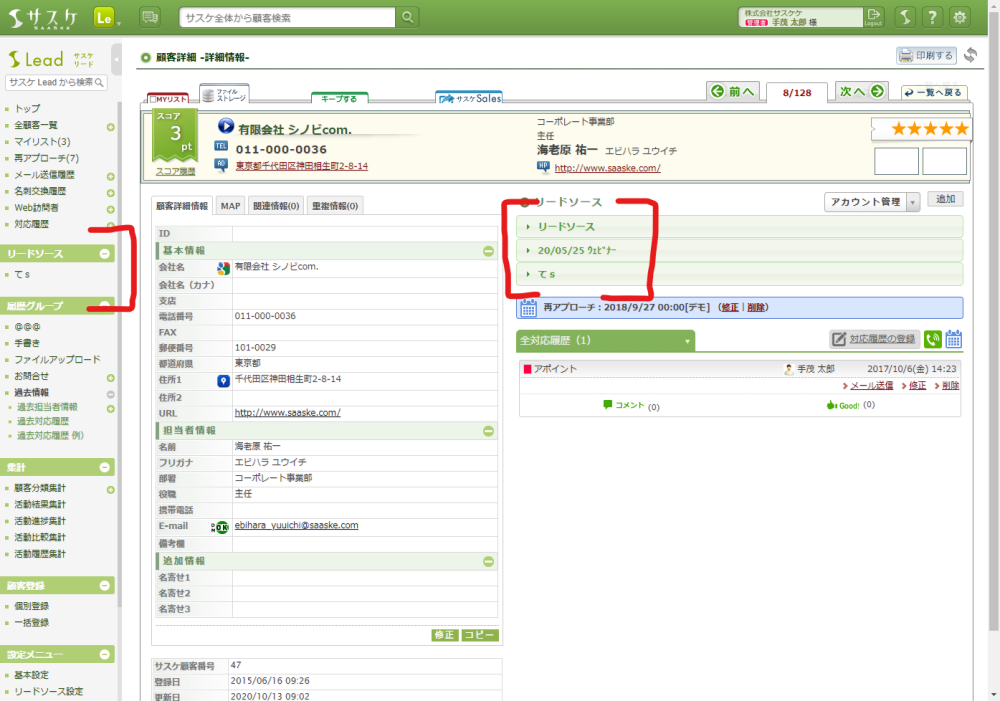Click the green plus icon next to メール送信履歴
Screen dimensions: 1000x701
tap(110, 177)
